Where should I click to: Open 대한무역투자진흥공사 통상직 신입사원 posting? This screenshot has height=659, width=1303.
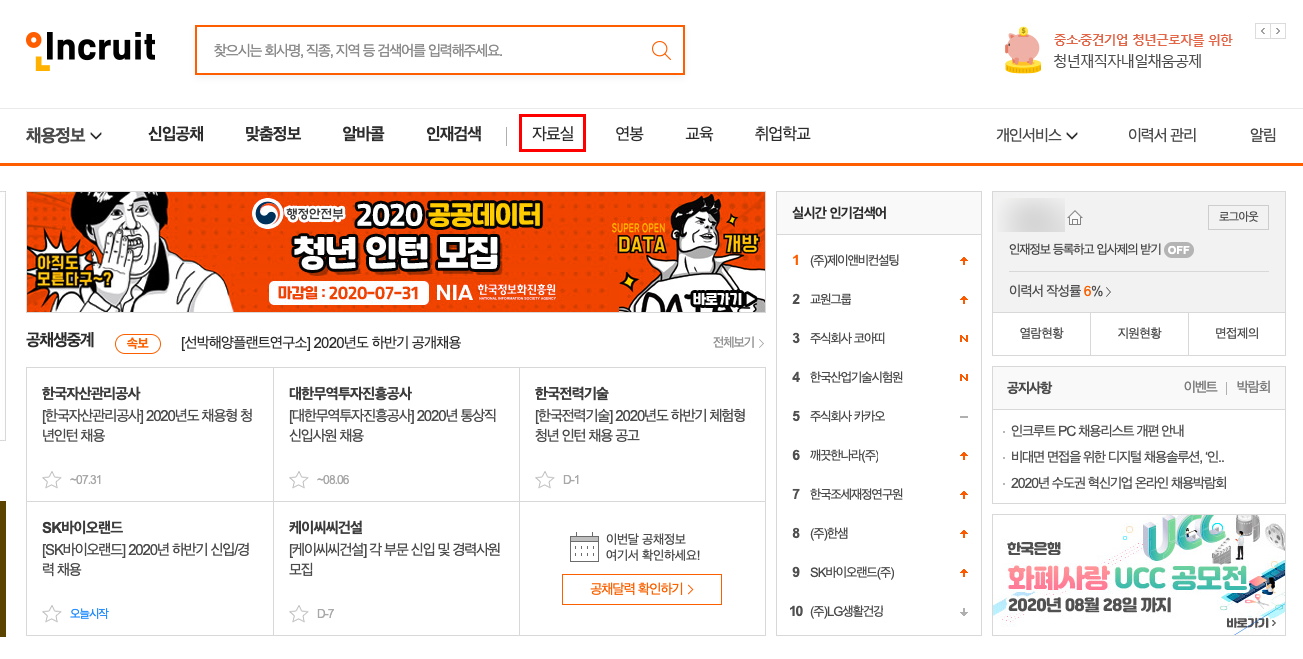(392, 426)
